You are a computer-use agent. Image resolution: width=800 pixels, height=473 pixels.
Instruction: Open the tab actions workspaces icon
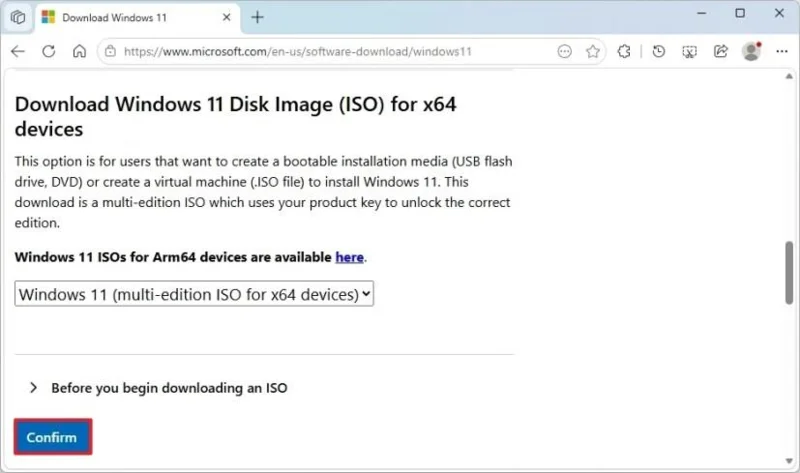(x=18, y=17)
